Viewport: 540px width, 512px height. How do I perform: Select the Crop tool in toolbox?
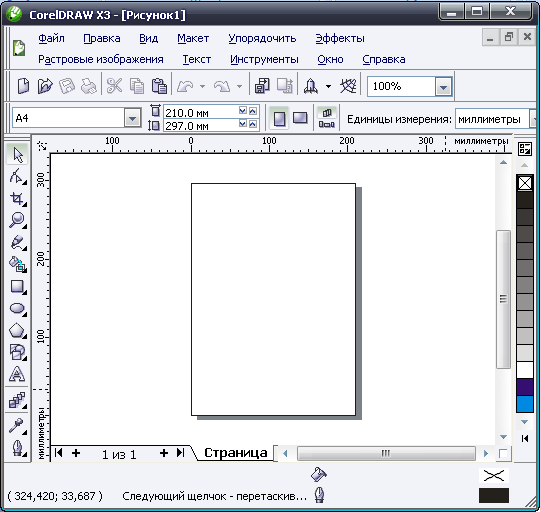point(17,199)
